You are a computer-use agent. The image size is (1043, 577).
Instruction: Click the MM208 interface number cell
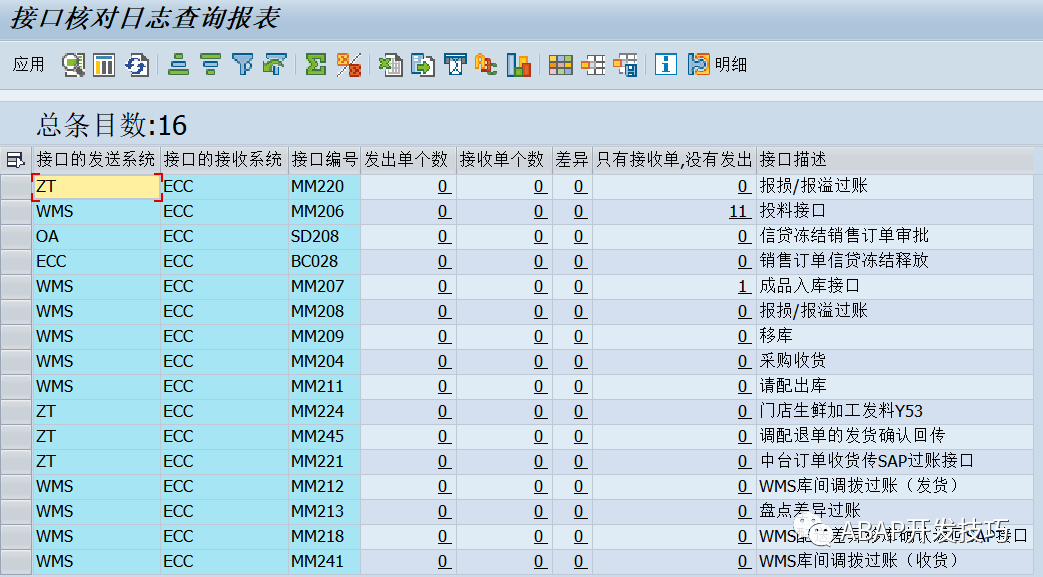point(325,311)
